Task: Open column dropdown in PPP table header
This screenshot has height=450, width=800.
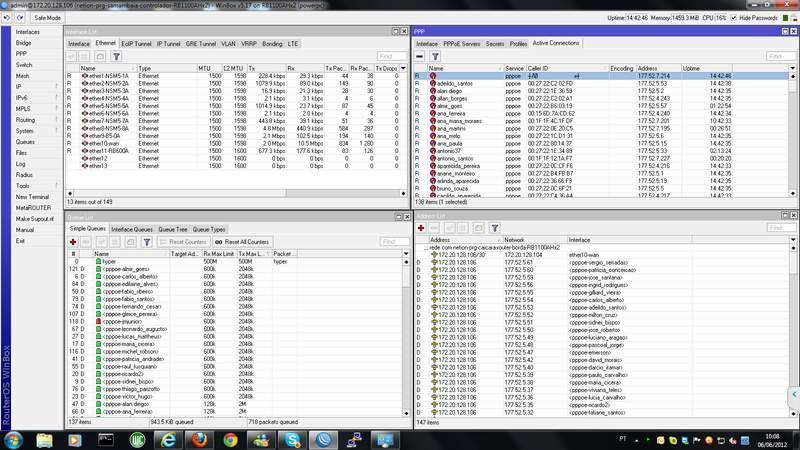Action: pos(792,68)
